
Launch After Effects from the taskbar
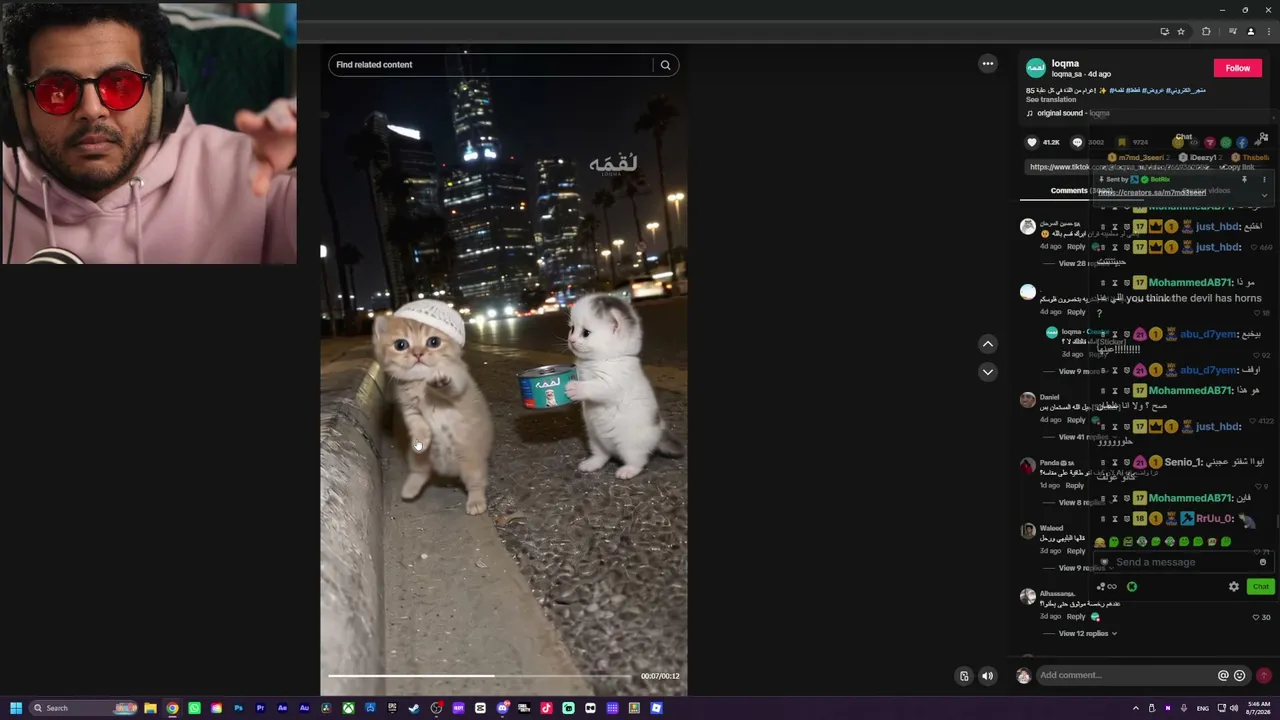(282, 708)
